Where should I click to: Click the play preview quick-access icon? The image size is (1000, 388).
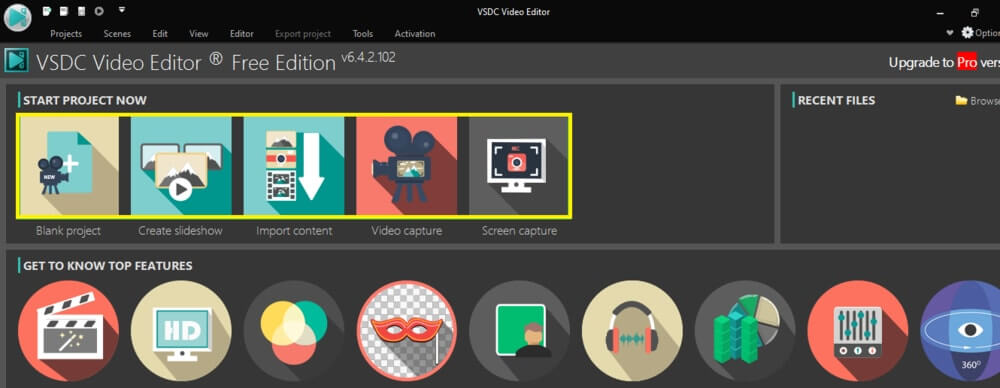pos(99,11)
